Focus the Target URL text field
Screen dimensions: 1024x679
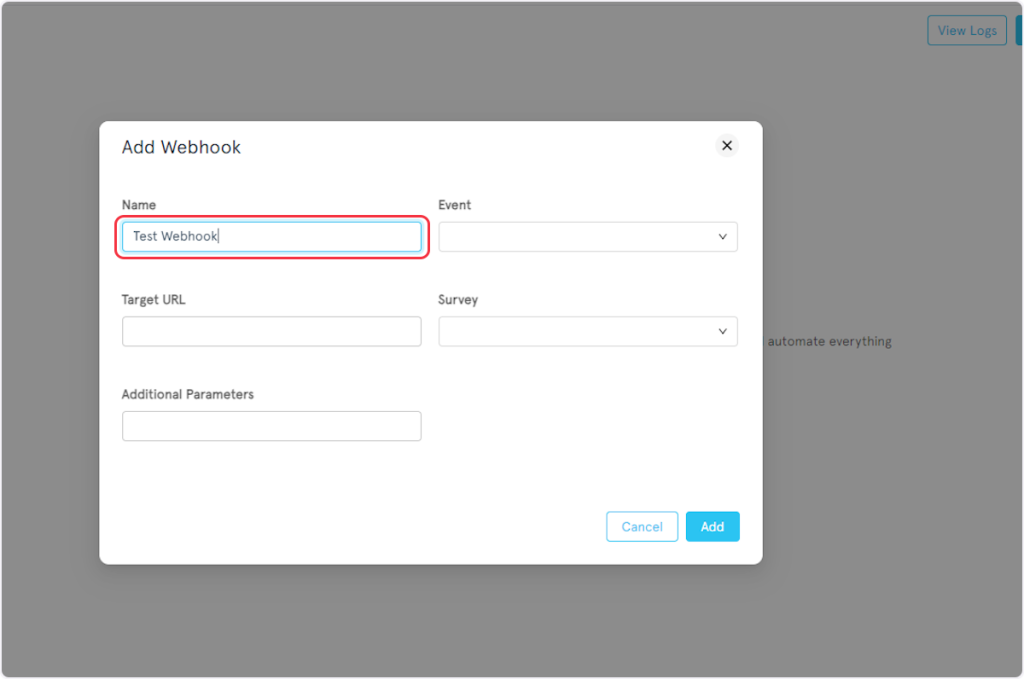pyautogui.click(x=271, y=331)
